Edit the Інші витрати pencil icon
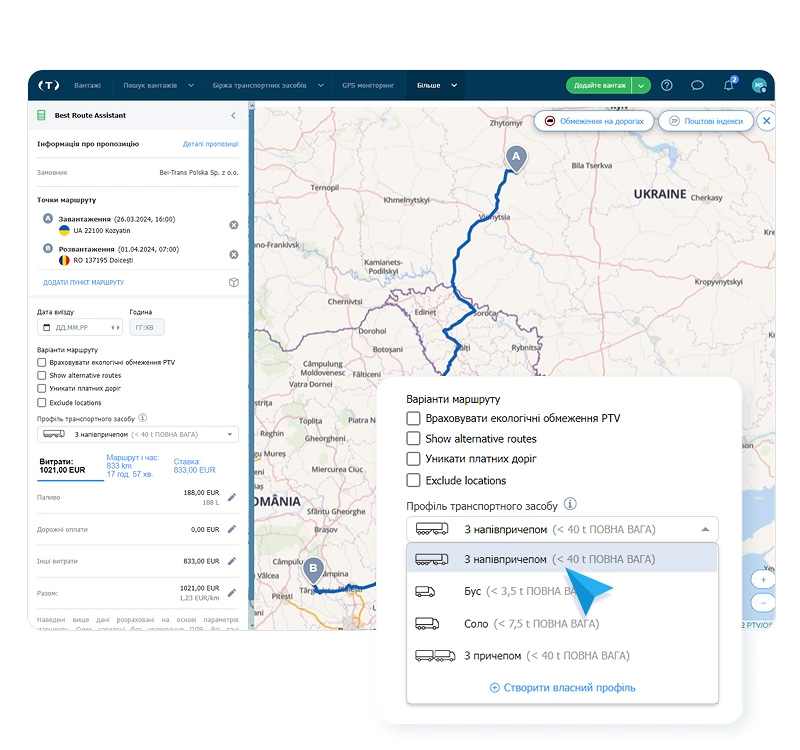This screenshot has width=800, height=750. [232, 561]
